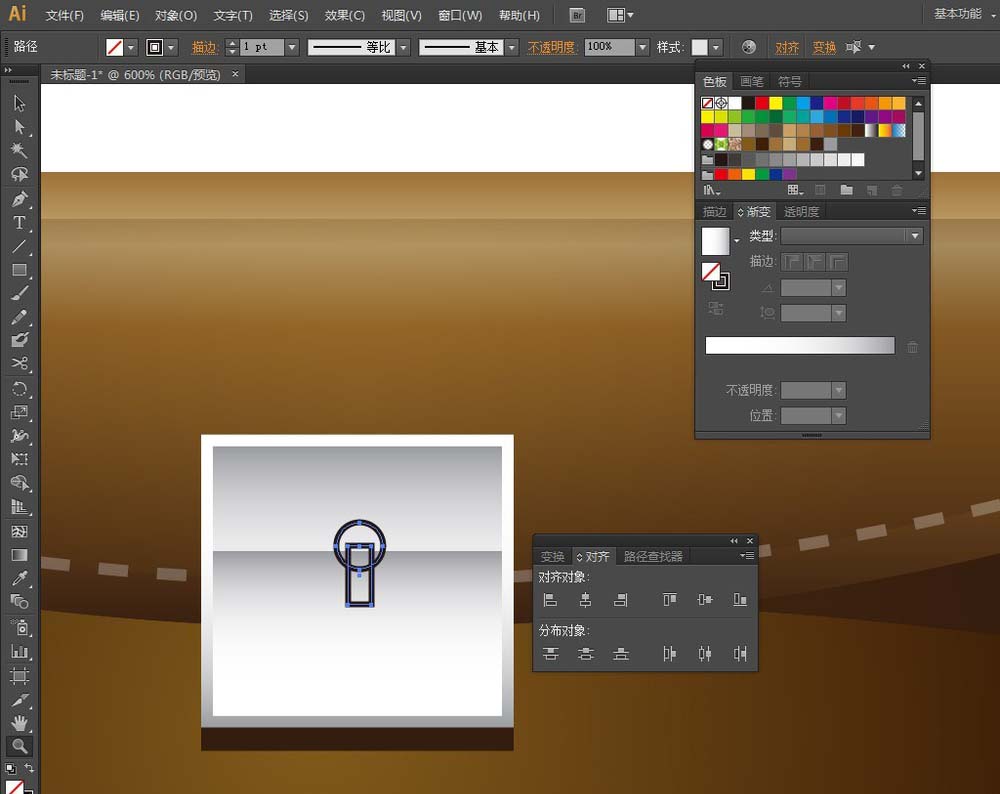This screenshot has height=794, width=1000.
Task: Click the gradient slider bar
Action: [800, 346]
